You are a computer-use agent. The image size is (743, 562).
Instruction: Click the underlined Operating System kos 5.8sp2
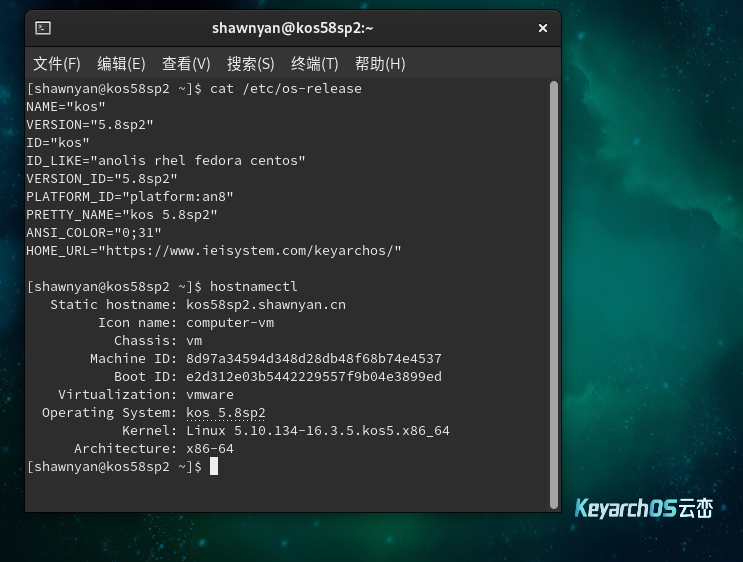click(x=226, y=413)
